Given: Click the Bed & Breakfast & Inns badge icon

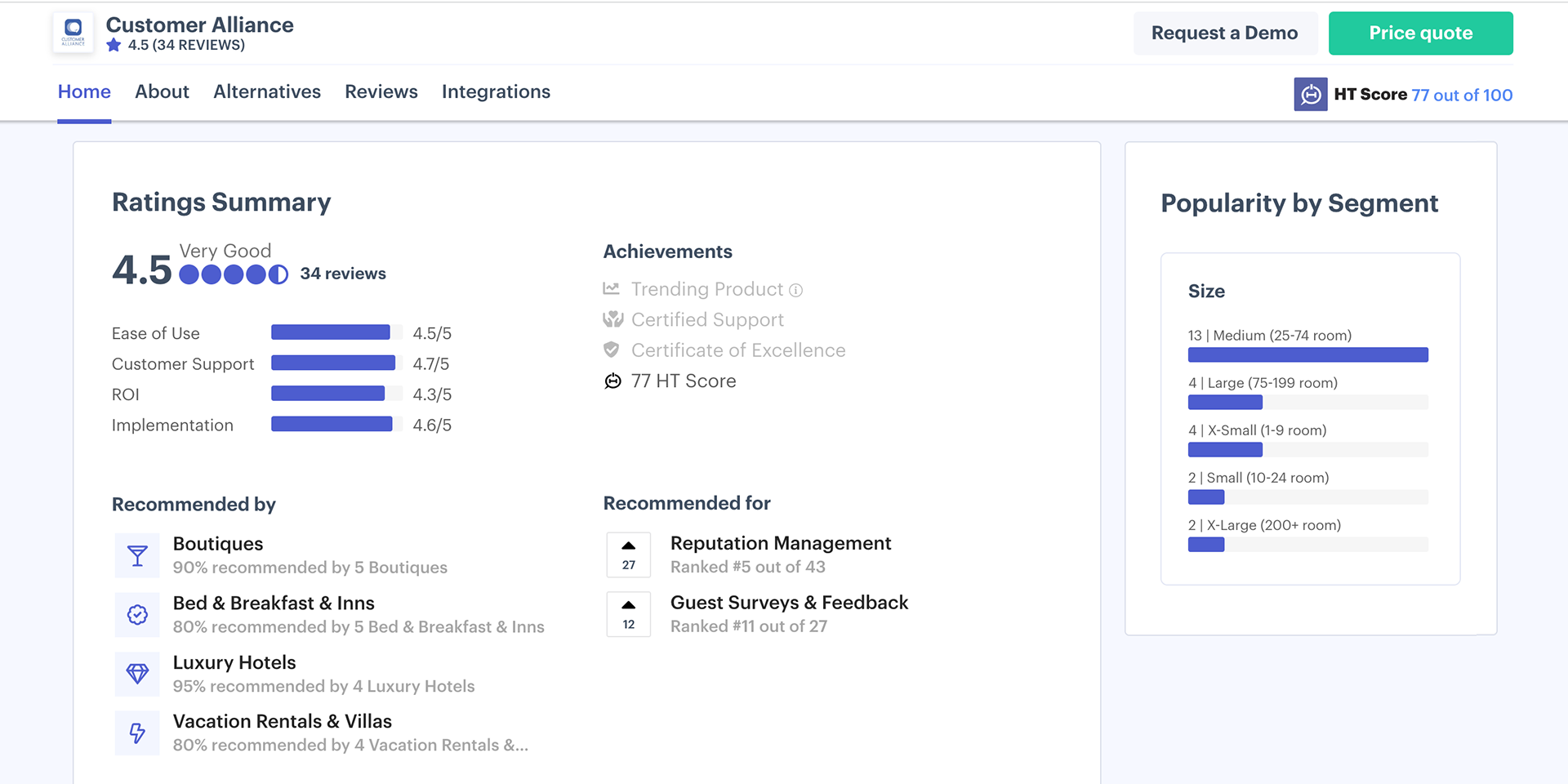Looking at the screenshot, I should pos(137,615).
